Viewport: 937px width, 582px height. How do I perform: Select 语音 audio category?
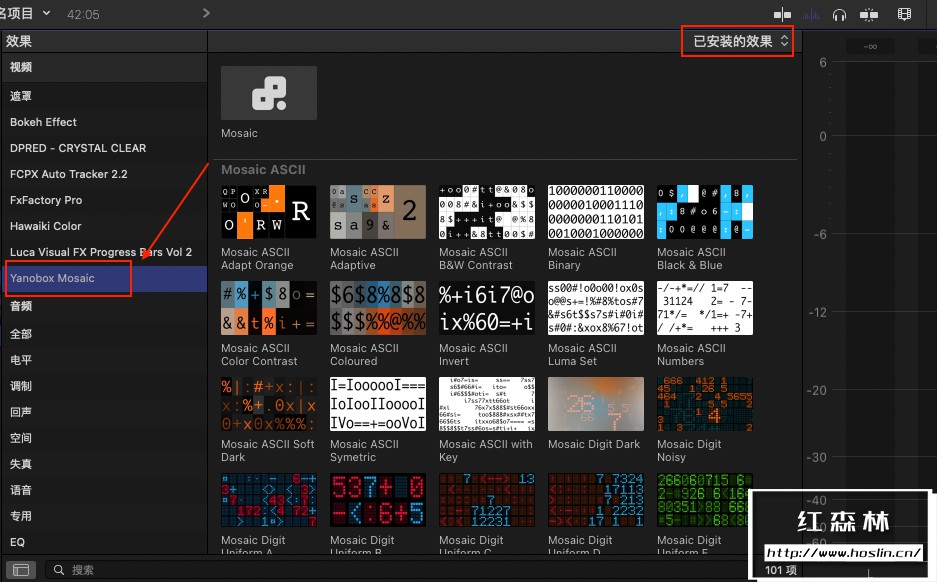[103, 490]
